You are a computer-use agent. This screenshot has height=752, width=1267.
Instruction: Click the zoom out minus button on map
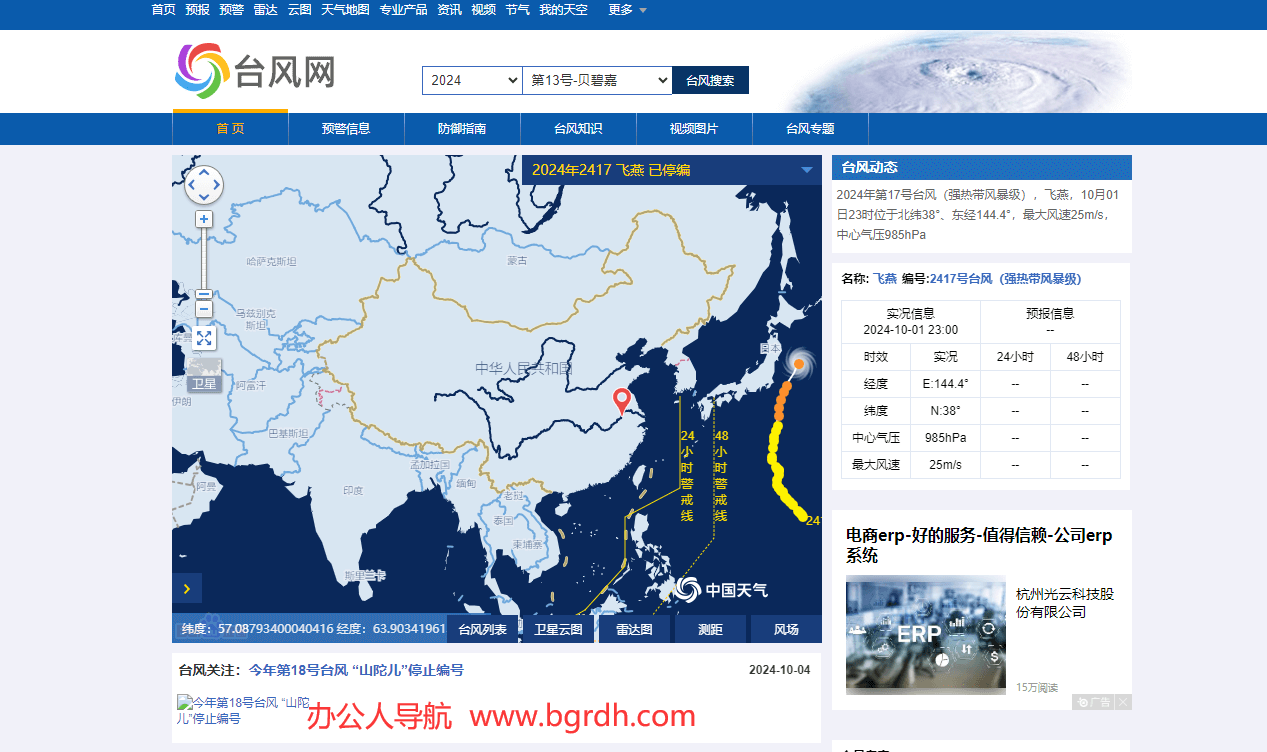click(x=204, y=309)
